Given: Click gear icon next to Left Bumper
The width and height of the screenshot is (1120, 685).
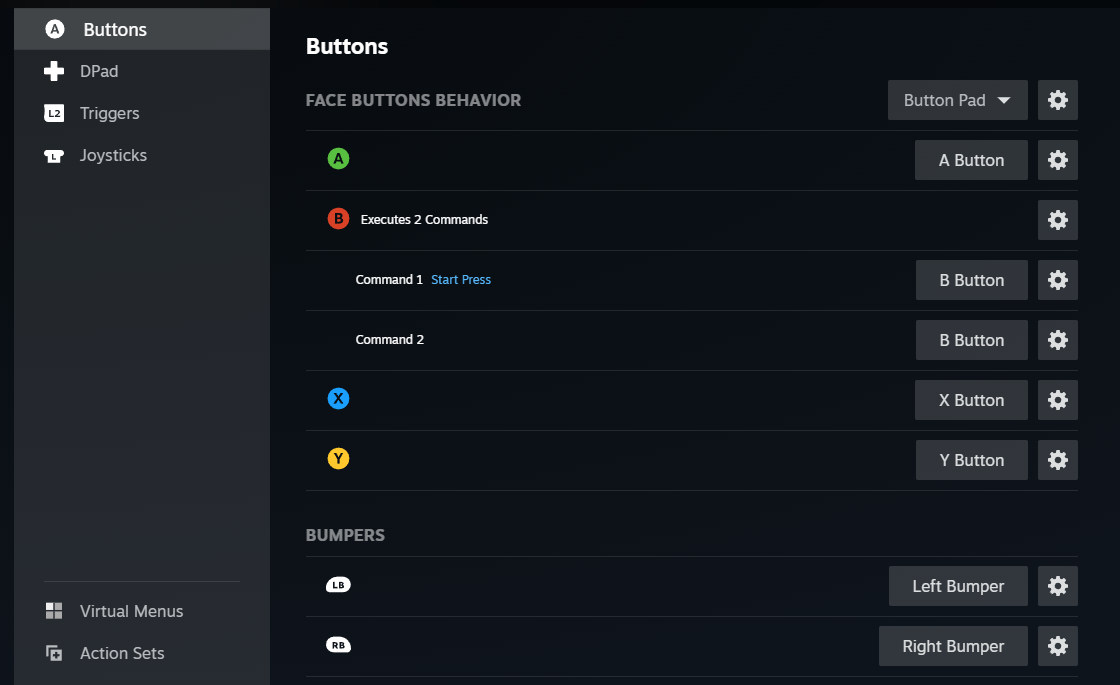Looking at the screenshot, I should click(x=1058, y=586).
